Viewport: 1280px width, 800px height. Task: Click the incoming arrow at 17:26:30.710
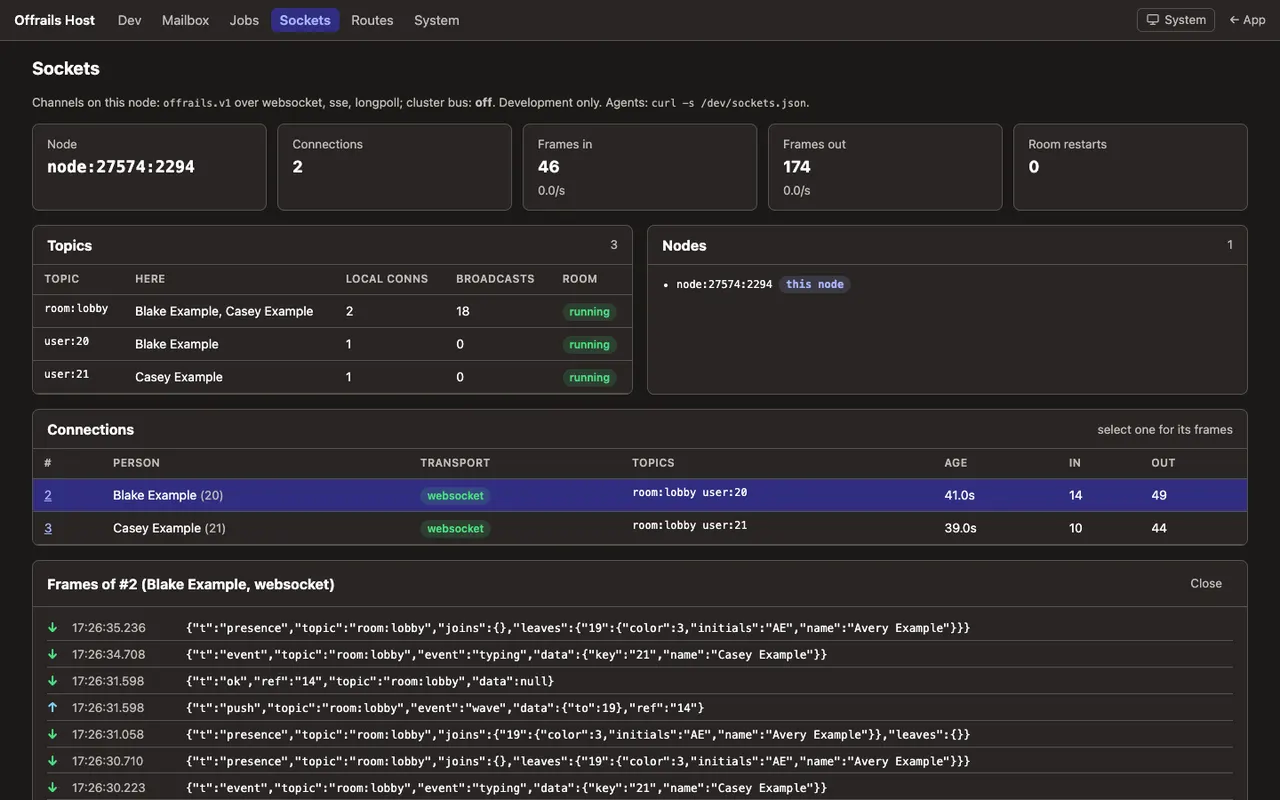click(52, 761)
